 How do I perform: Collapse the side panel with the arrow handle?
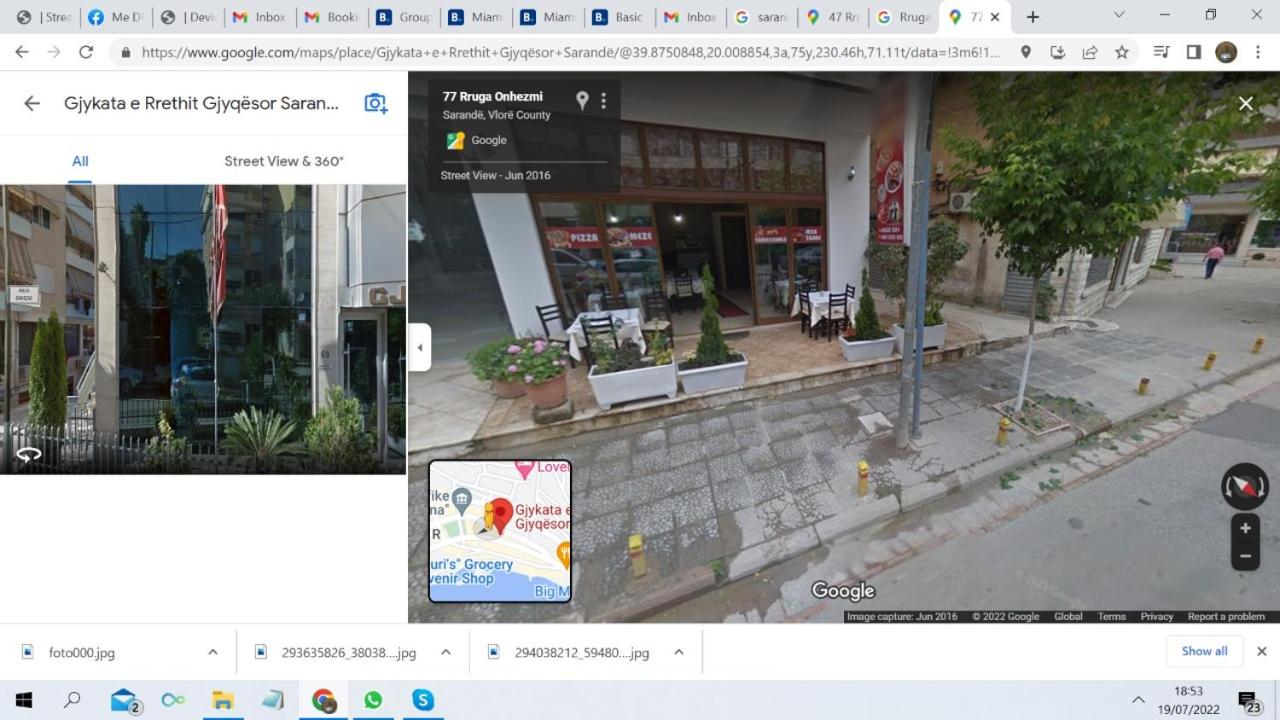(x=420, y=347)
